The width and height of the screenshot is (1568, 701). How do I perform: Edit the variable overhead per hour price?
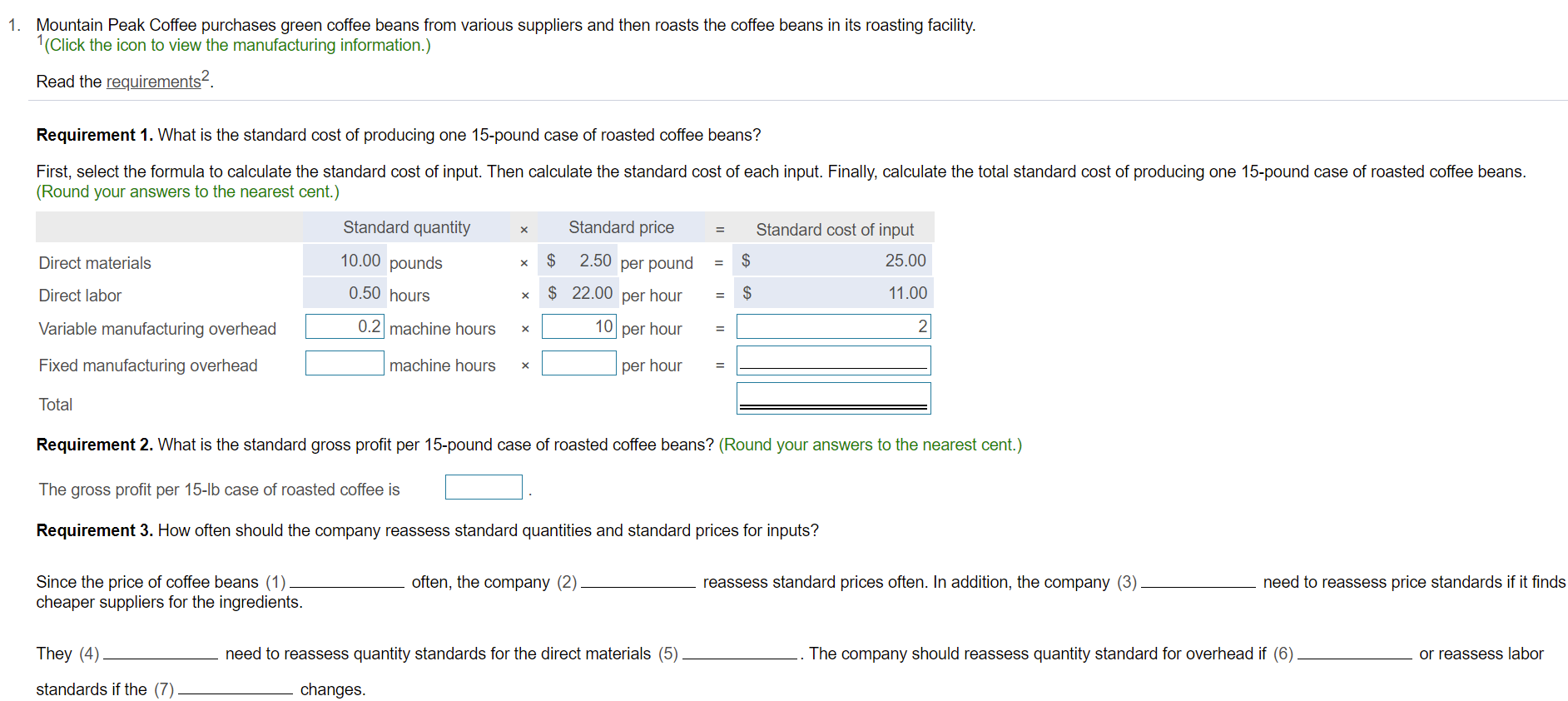pos(578,326)
